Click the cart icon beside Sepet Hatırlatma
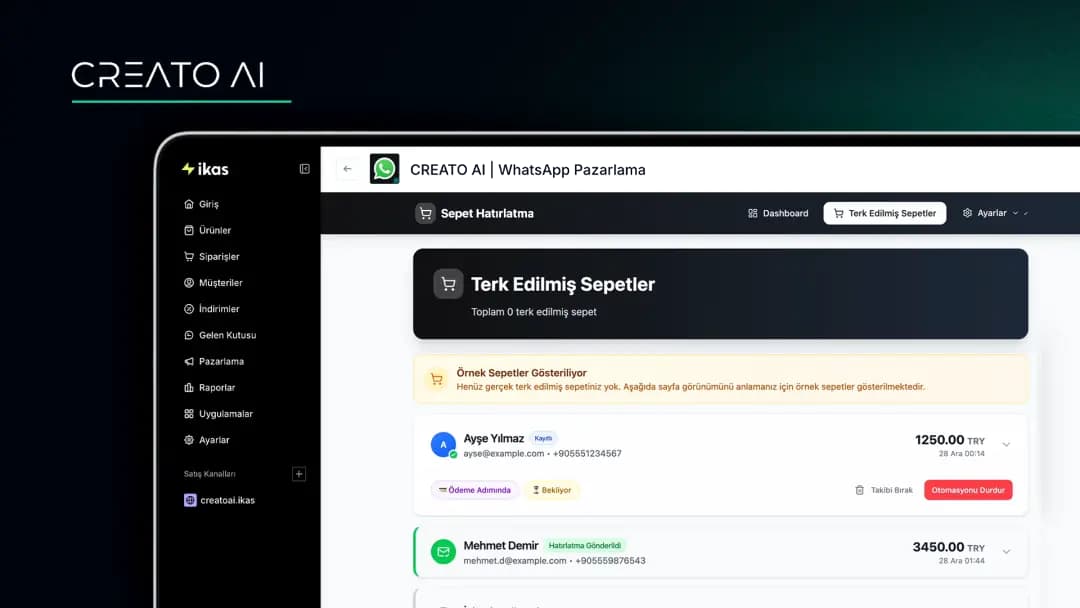This screenshot has height=608, width=1080. coord(426,213)
